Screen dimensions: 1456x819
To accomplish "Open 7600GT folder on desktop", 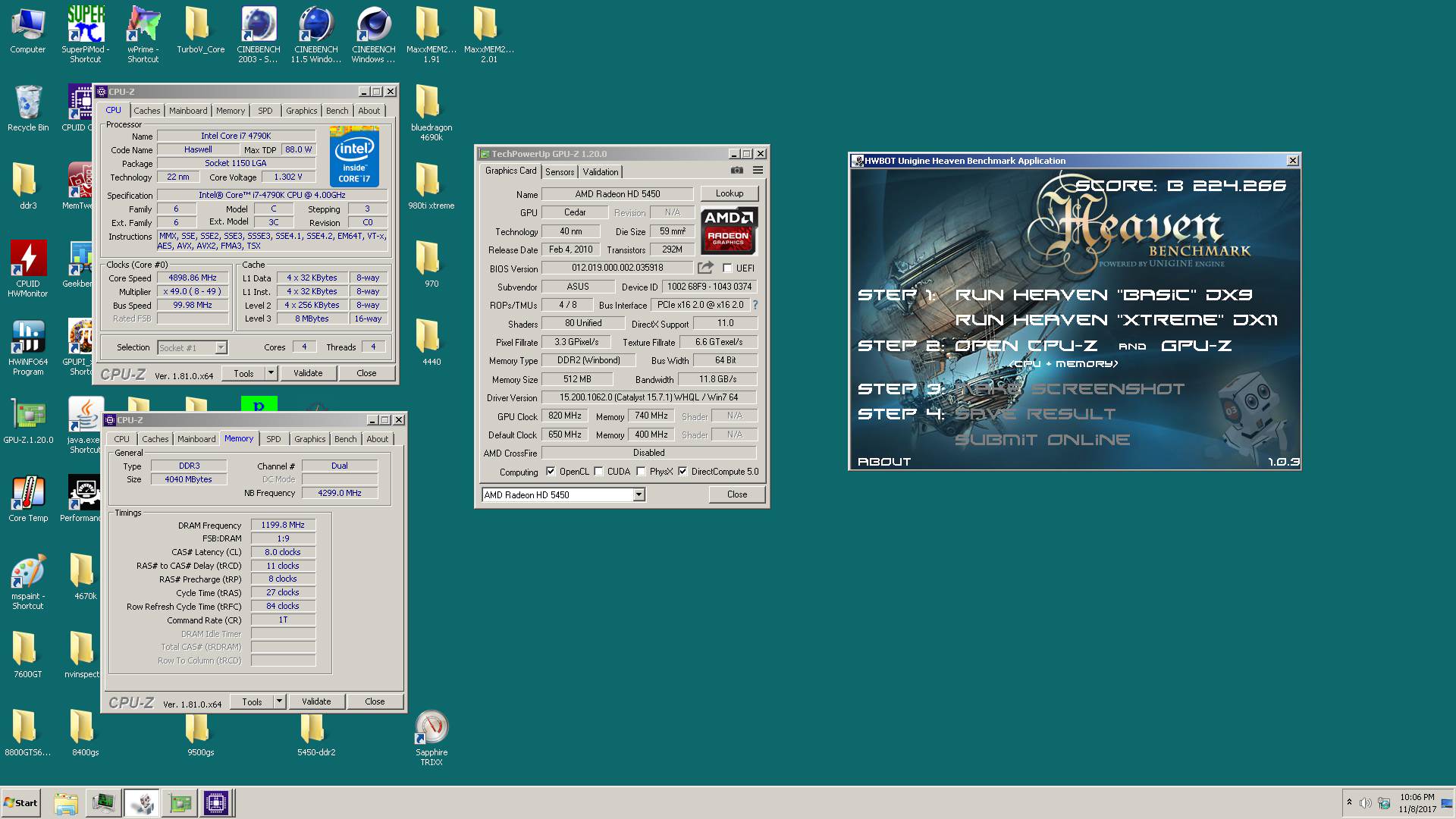I will (28, 655).
